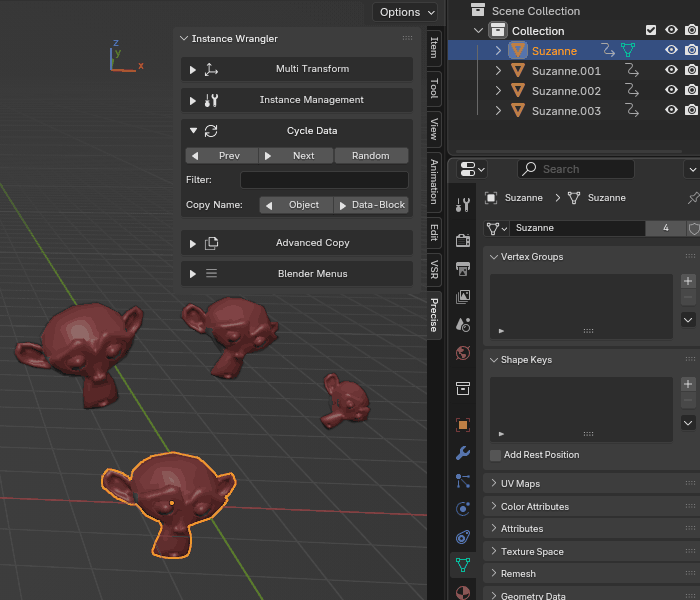Screen dimensions: 700x600
Task: Open the Edit sidebar tab
Action: coord(434,233)
